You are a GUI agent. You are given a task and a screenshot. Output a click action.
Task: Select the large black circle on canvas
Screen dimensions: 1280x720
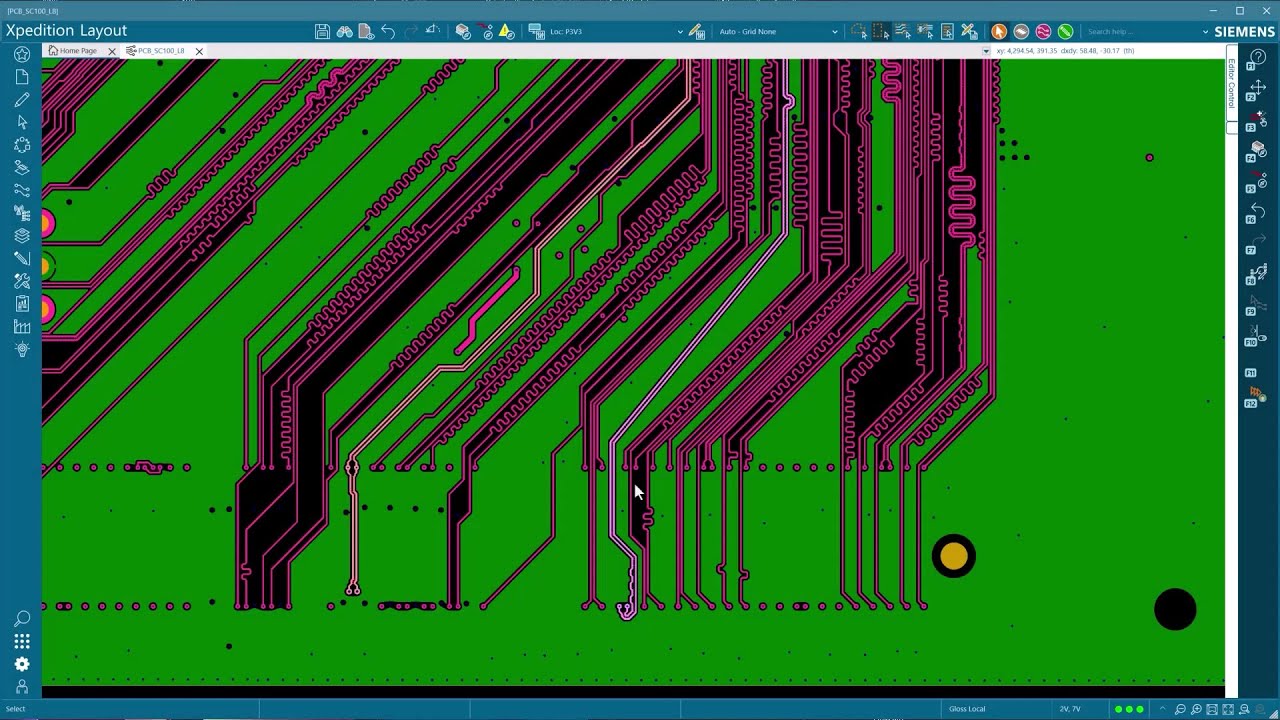[1175, 609]
